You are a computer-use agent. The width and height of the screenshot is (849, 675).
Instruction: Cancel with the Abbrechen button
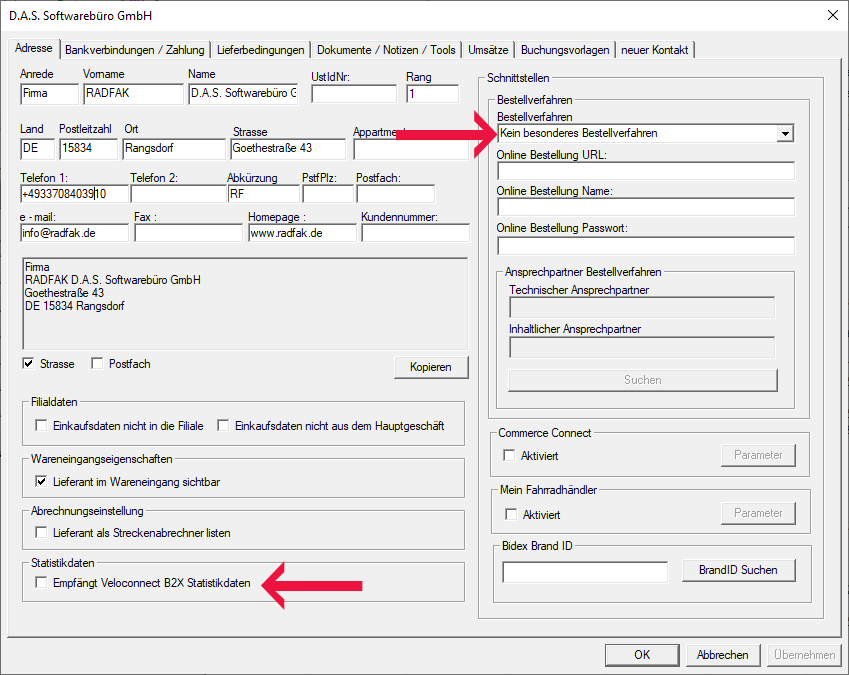(x=722, y=655)
